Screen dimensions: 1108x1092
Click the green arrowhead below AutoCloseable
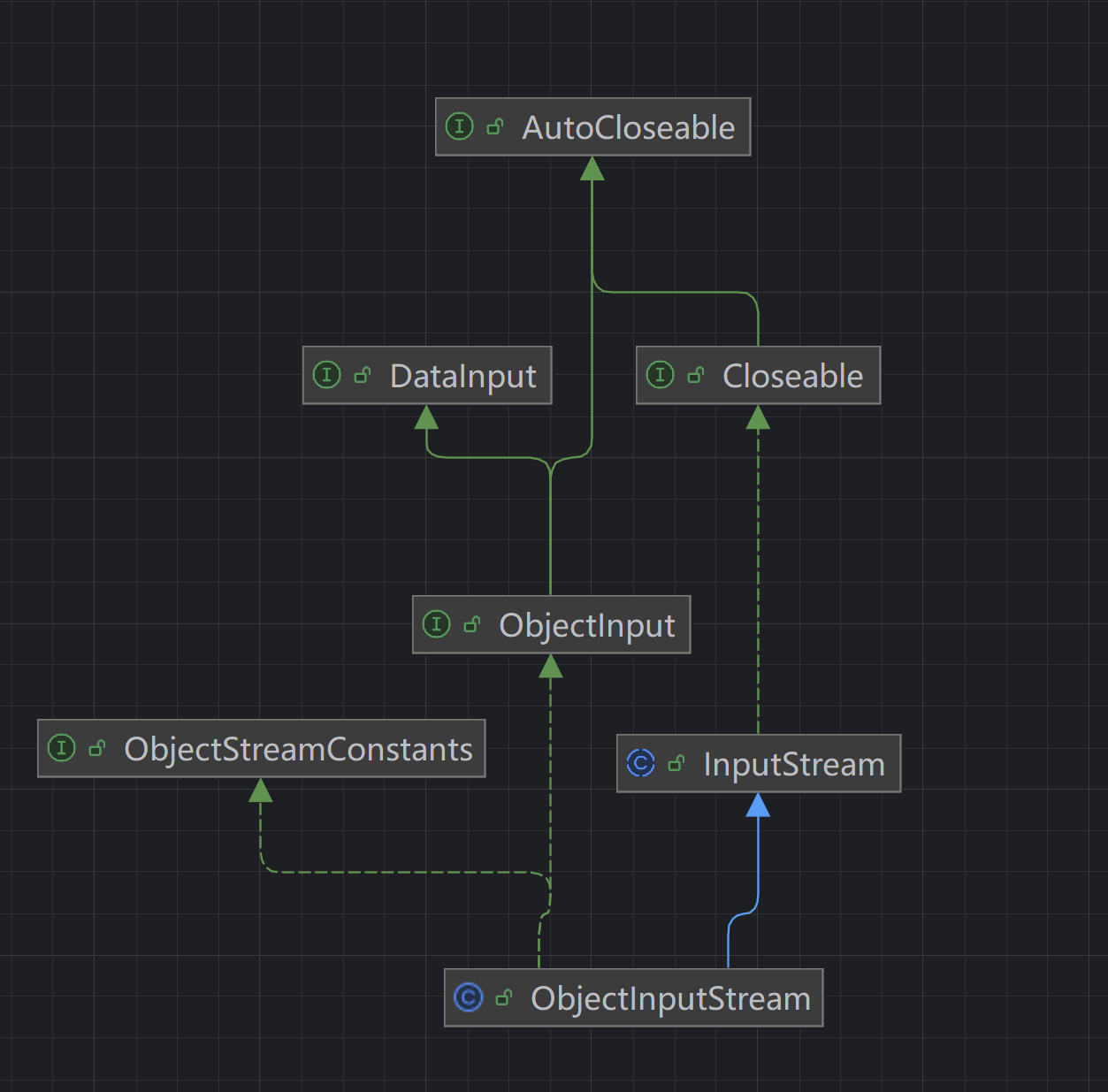pyautogui.click(x=592, y=168)
